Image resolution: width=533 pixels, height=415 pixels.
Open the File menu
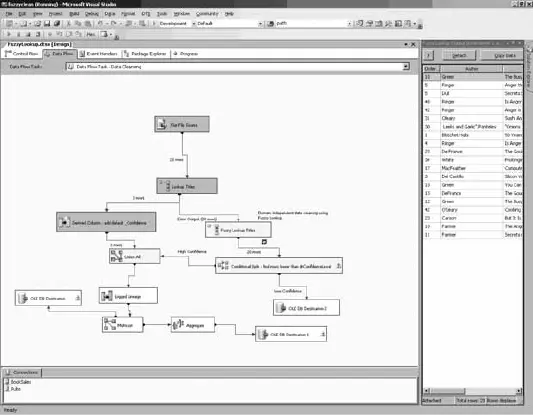[x=9, y=14]
